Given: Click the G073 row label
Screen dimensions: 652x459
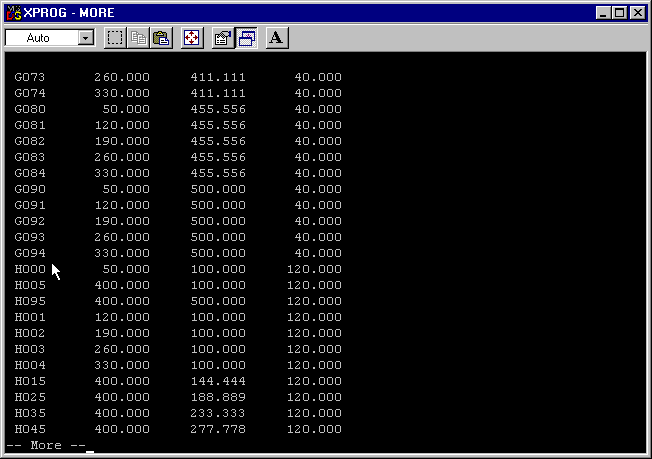Looking at the screenshot, I should [30, 77].
